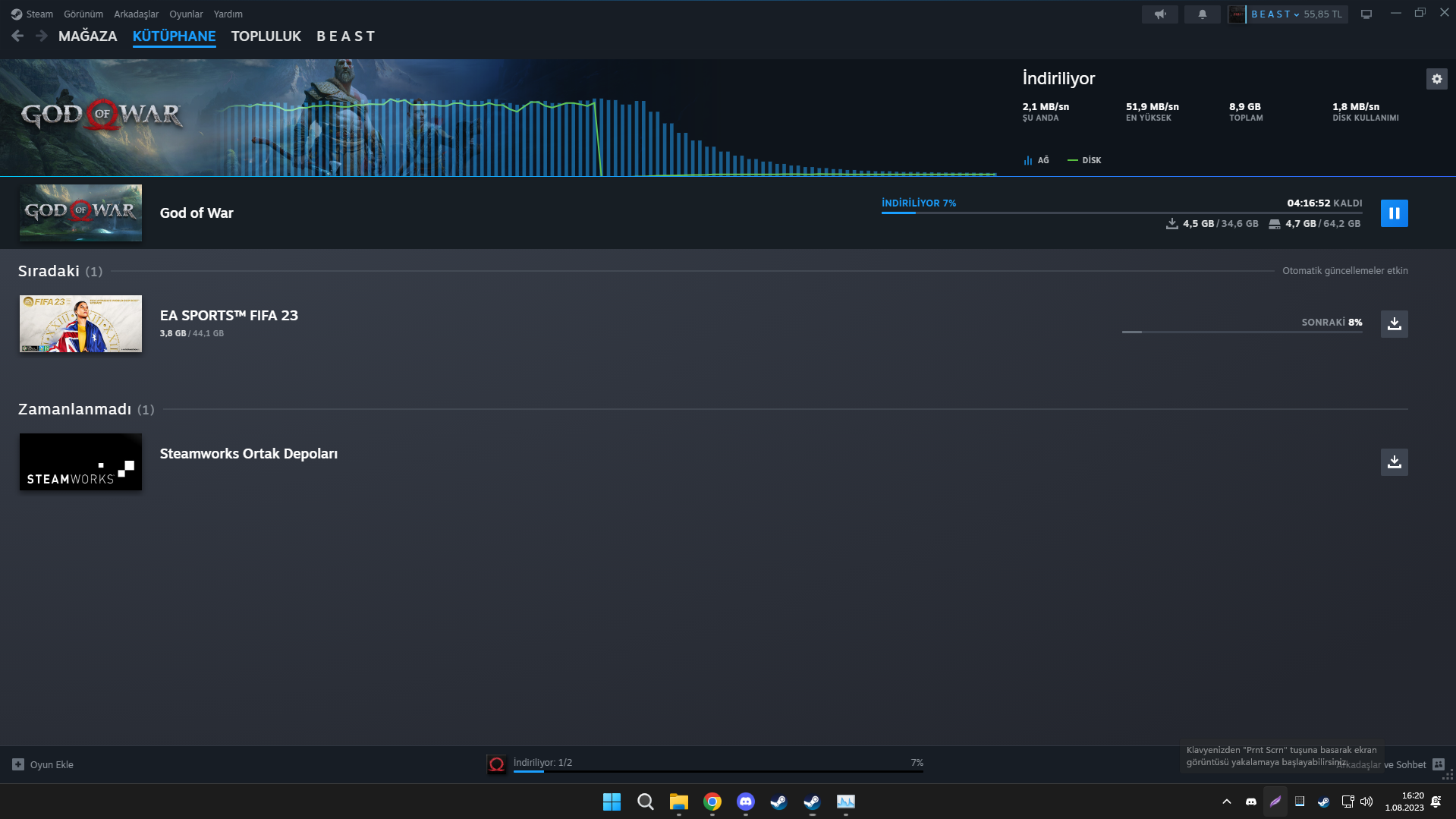Click Oyun Ekle to add a game

pos(43,764)
